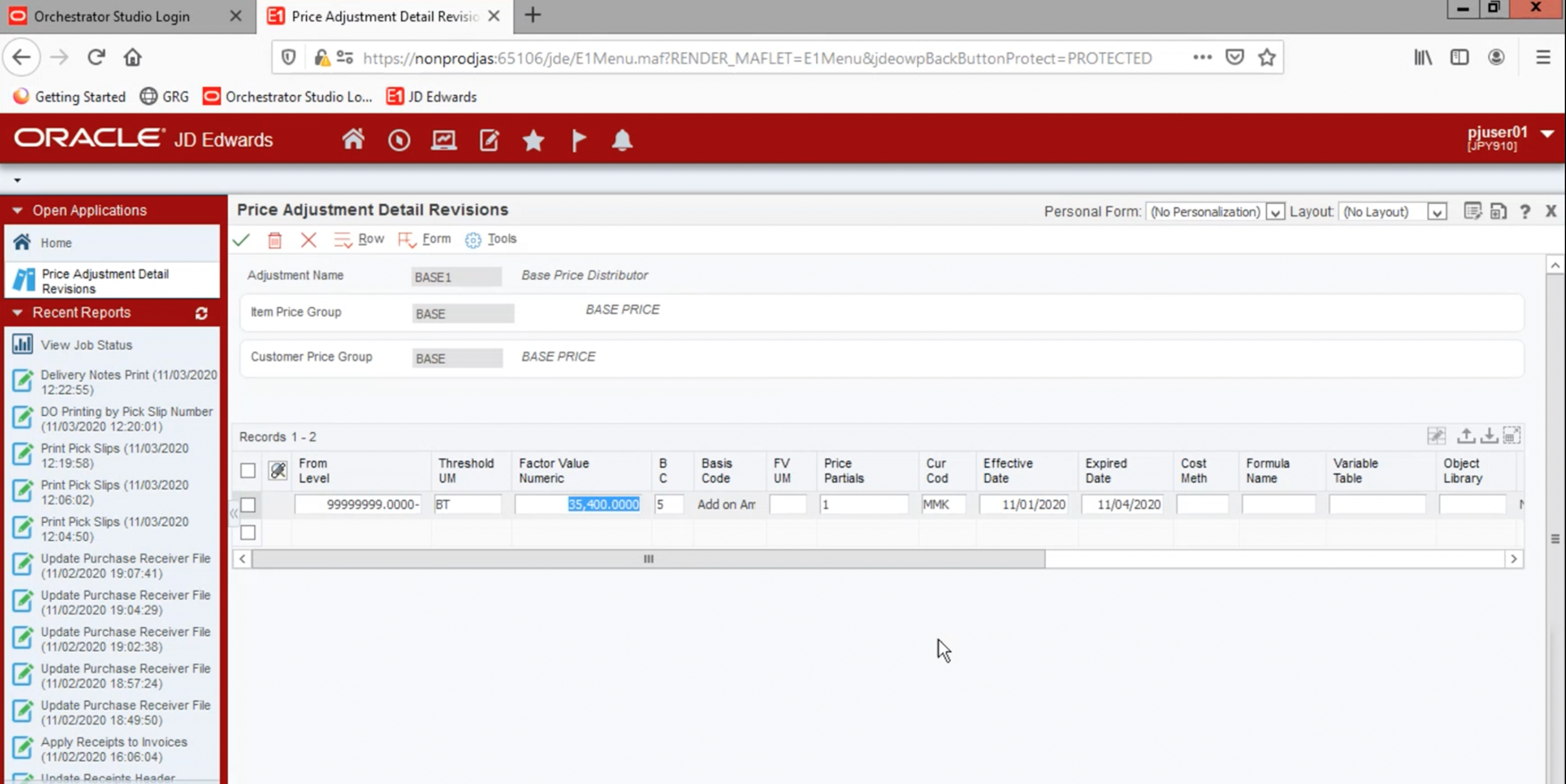Click the red X cancel icon
This screenshot has width=1566, height=784.
[308, 240]
